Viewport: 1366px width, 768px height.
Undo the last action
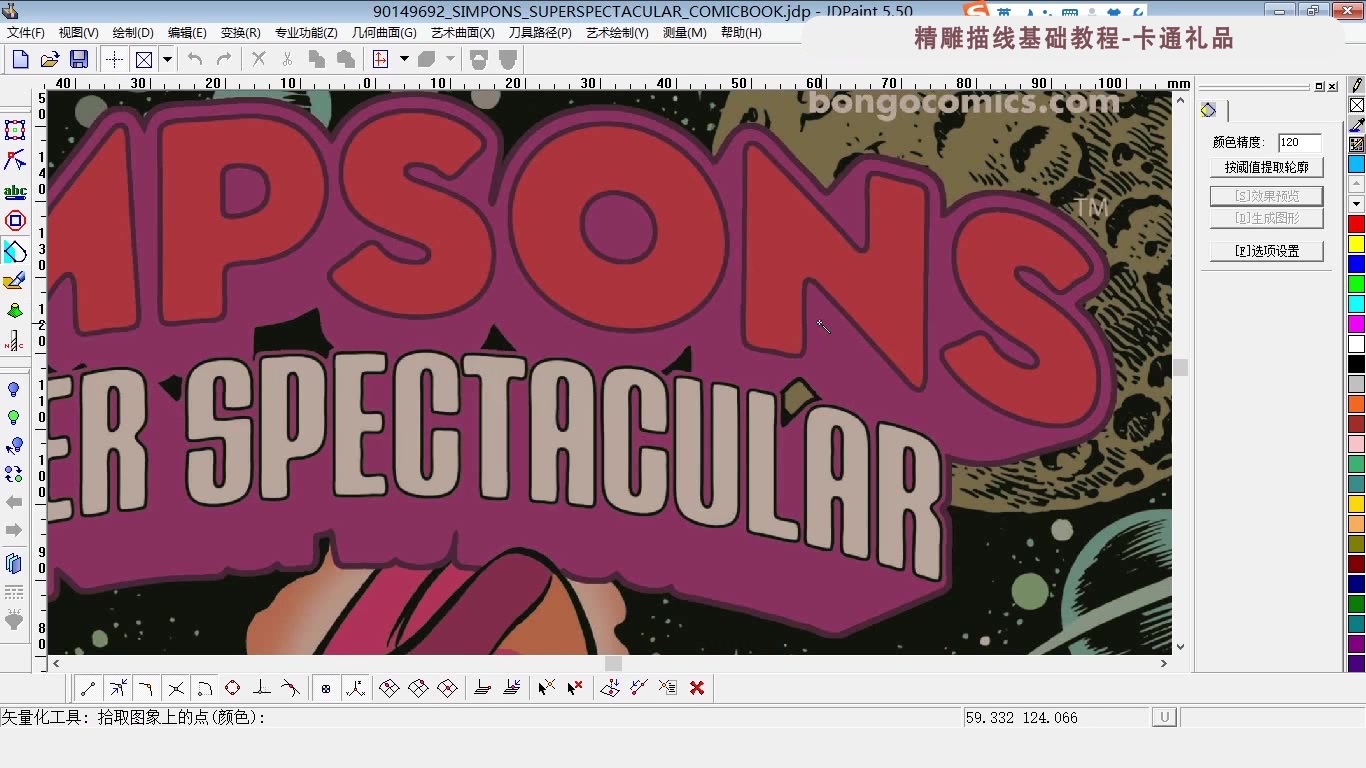tap(195, 59)
